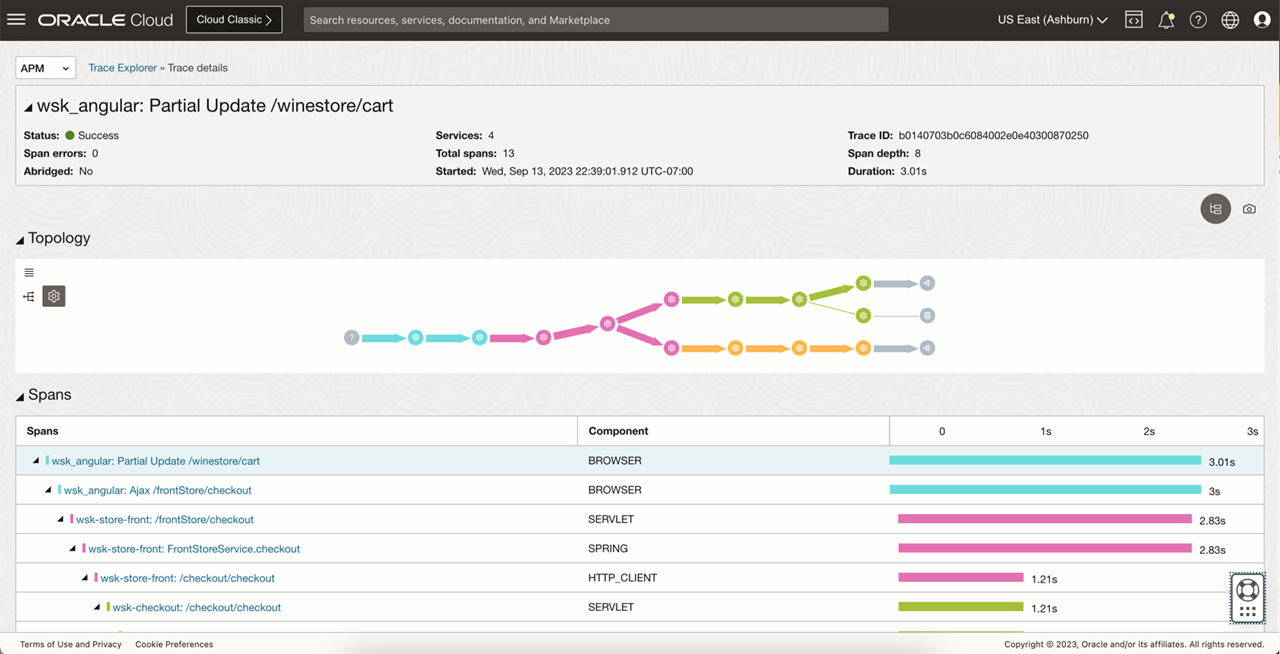This screenshot has width=1280, height=654.
Task: Collapse the Topology section
Action: (20, 239)
